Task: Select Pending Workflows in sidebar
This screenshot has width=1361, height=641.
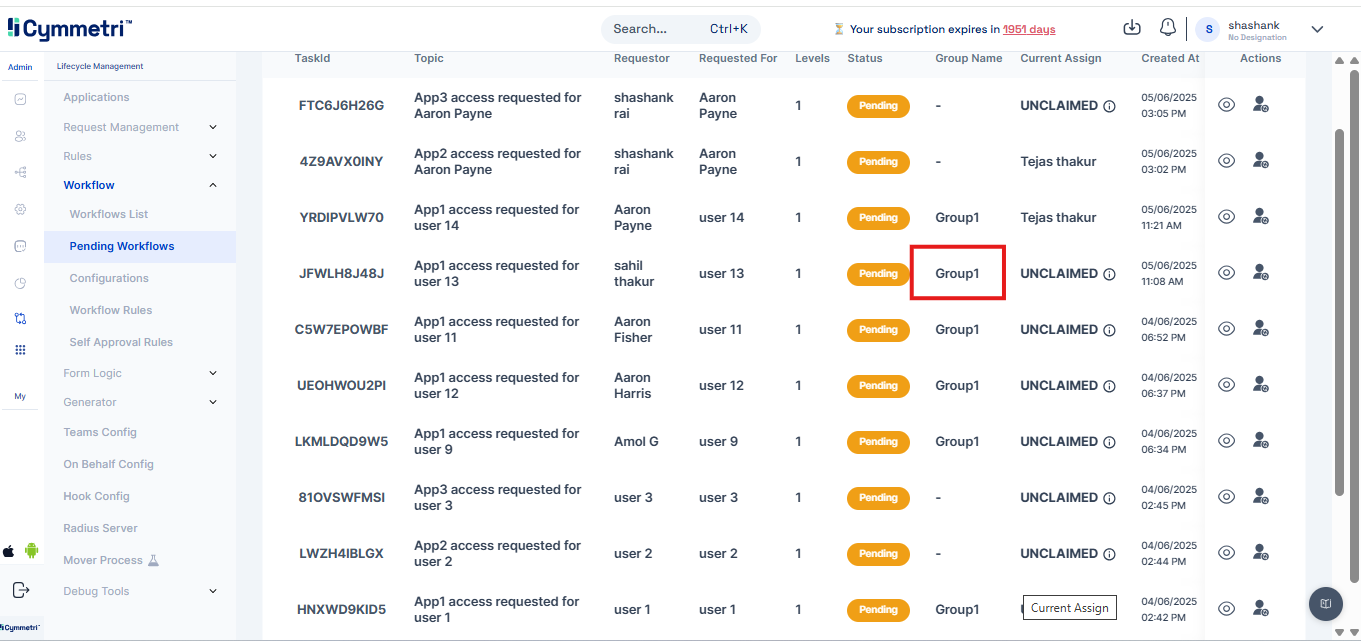Action: [x=140, y=246]
